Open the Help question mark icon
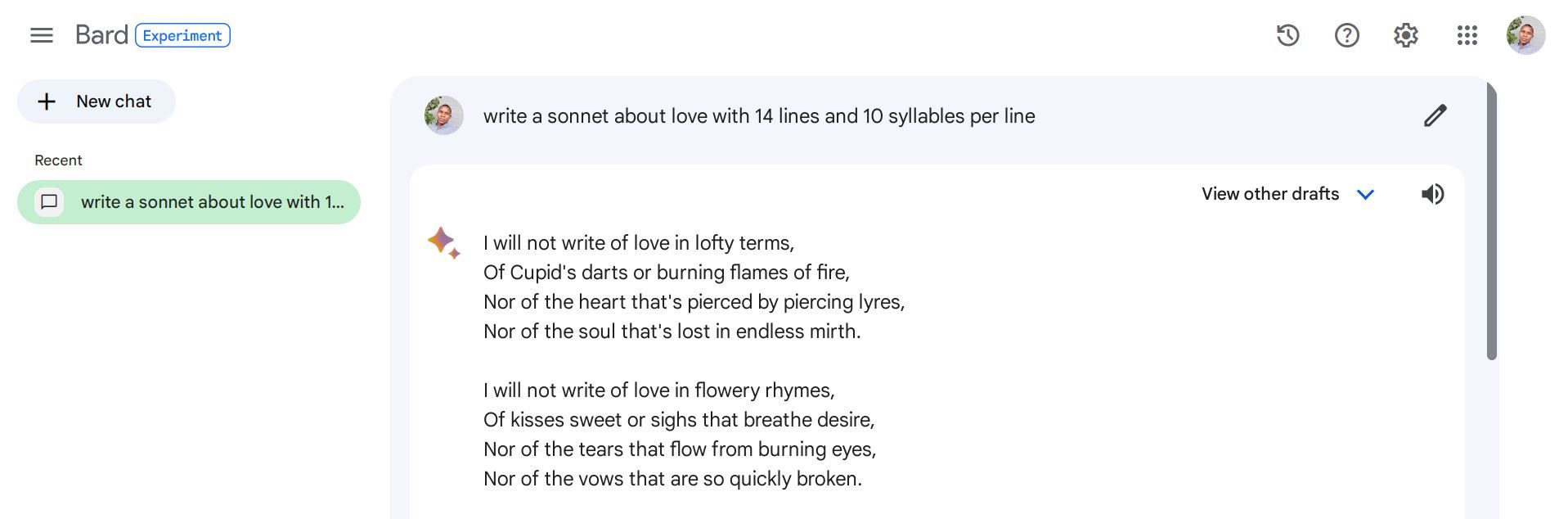Viewport: 1568px width, 519px height. (x=1346, y=35)
